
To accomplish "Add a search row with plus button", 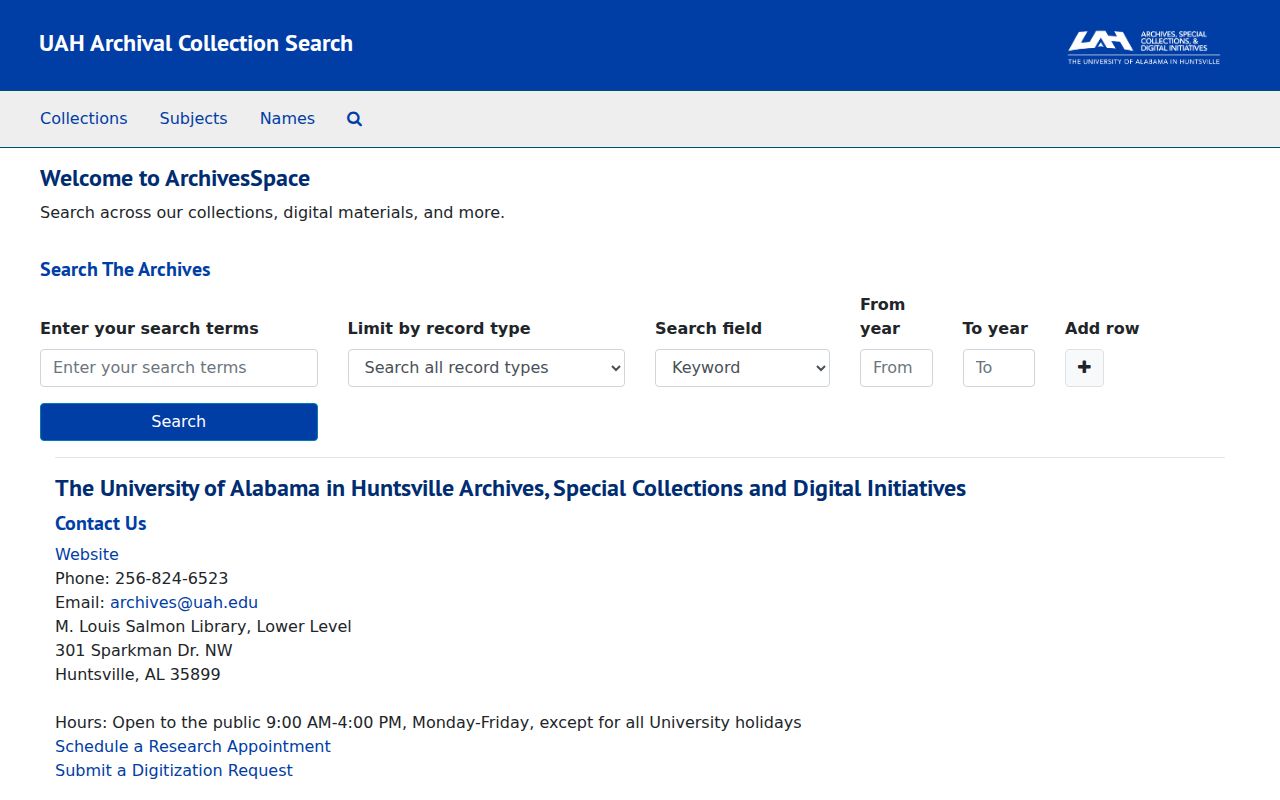I will 1084,368.
